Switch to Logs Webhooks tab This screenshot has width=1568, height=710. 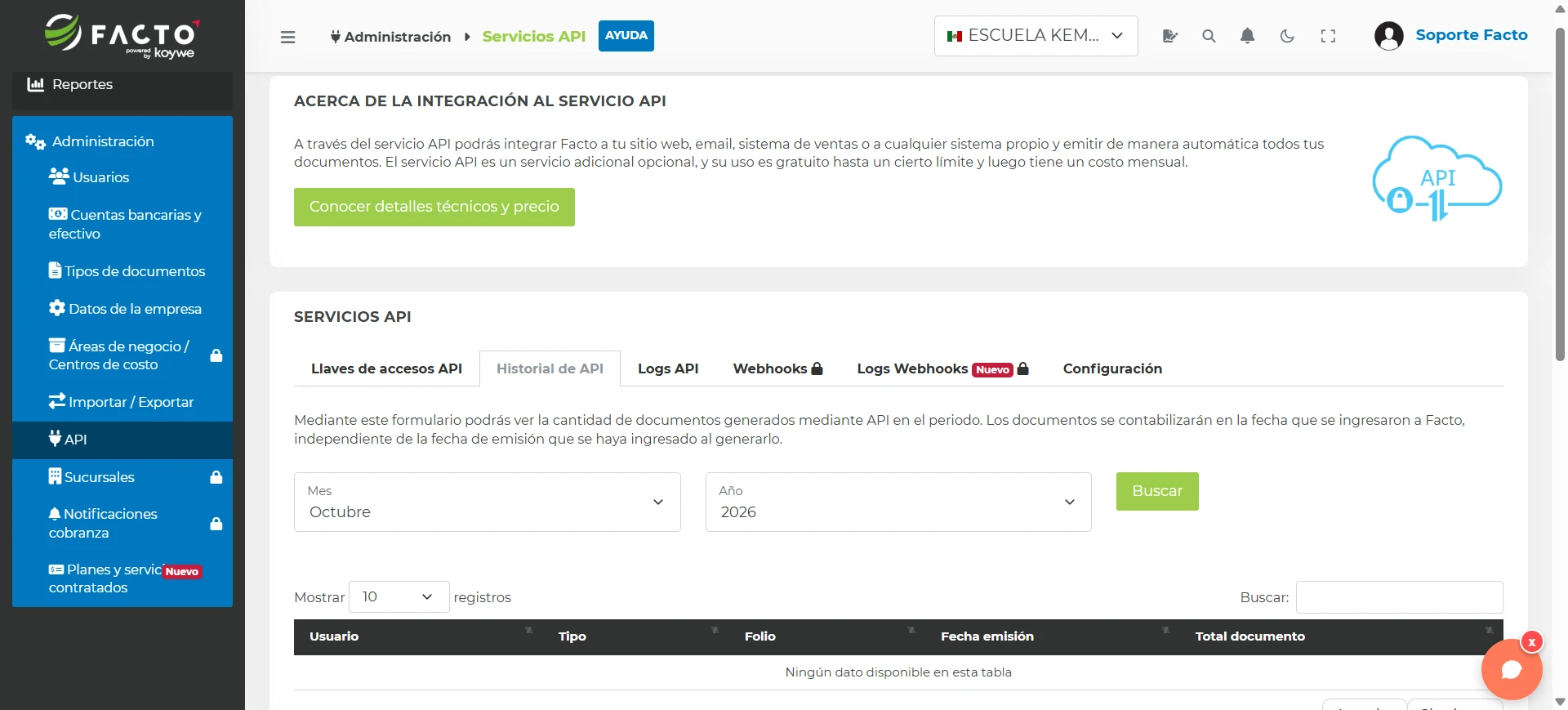pyautogui.click(x=942, y=368)
